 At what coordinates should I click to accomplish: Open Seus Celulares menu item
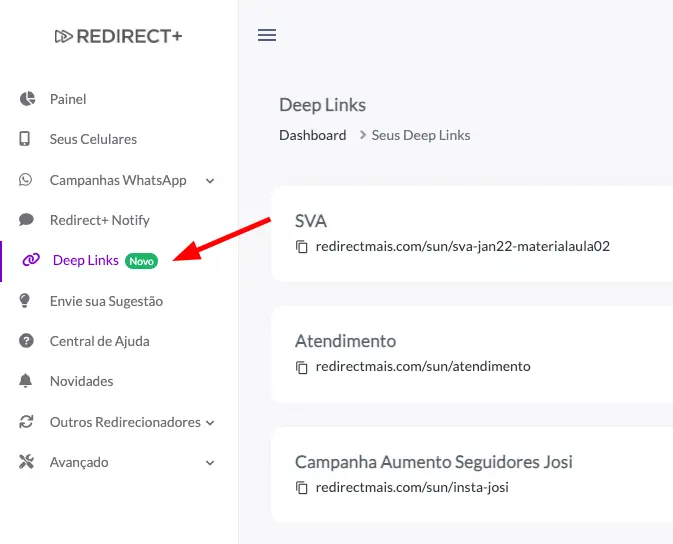[93, 139]
